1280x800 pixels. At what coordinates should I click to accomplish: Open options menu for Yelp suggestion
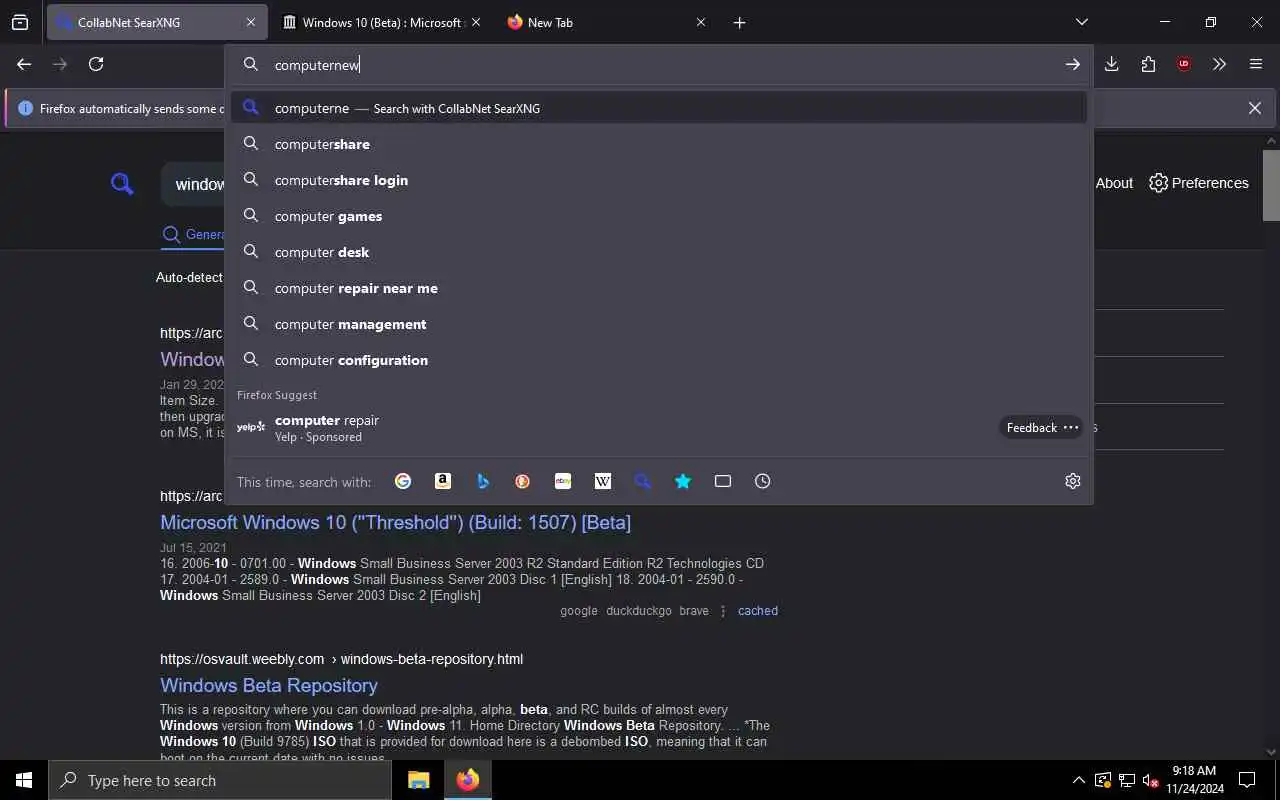(x=1071, y=427)
